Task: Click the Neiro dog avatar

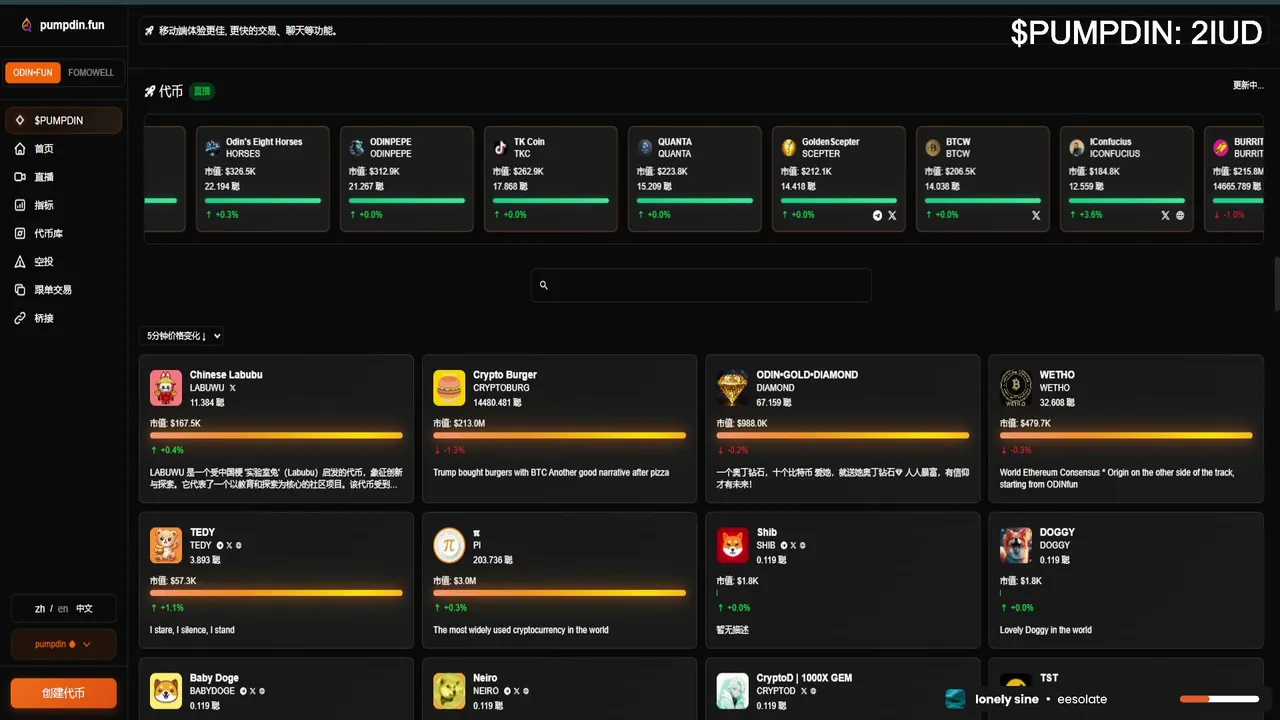Action: pos(449,691)
